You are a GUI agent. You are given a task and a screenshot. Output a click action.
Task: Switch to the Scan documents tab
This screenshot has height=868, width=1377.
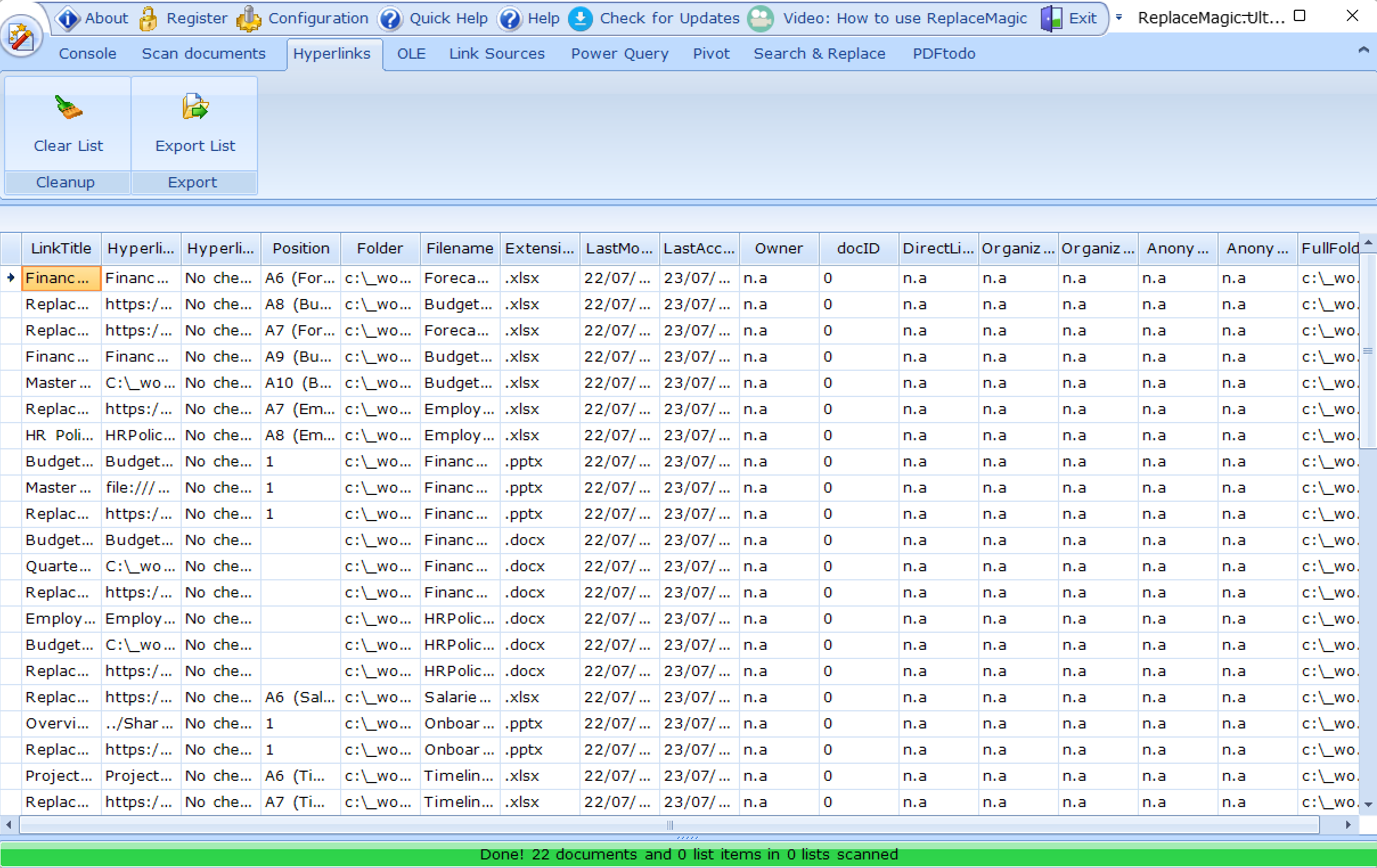[203, 54]
